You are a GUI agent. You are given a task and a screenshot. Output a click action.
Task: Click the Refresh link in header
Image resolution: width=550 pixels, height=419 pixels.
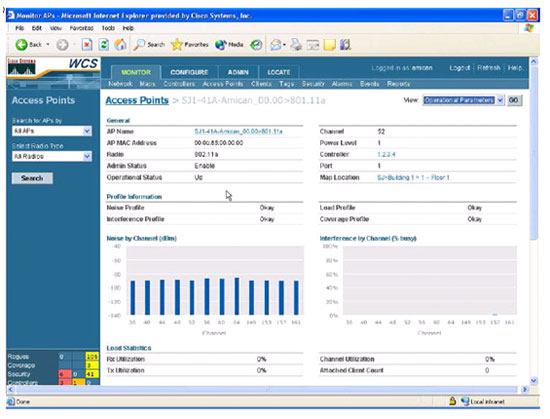[489, 68]
